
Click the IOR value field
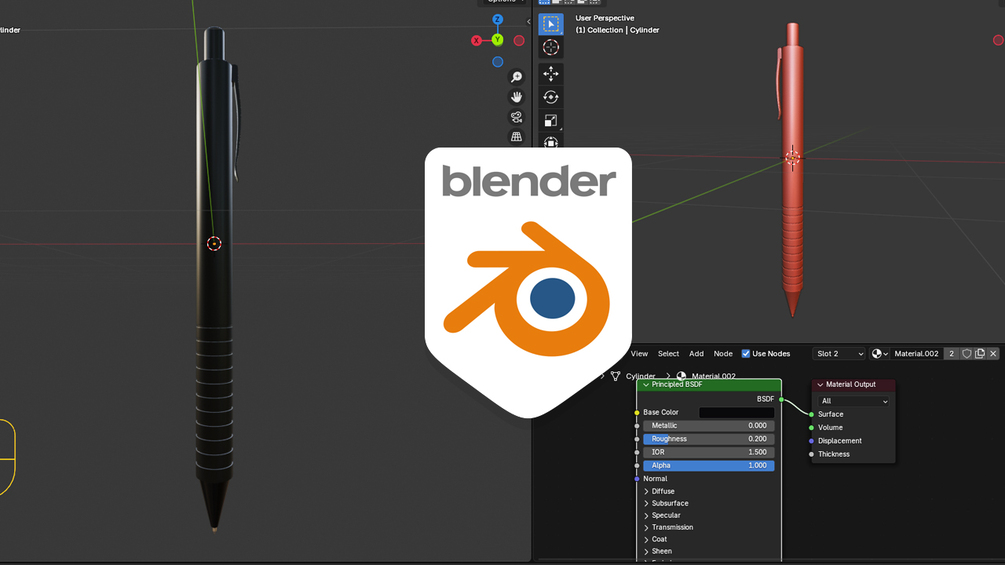click(x=708, y=452)
